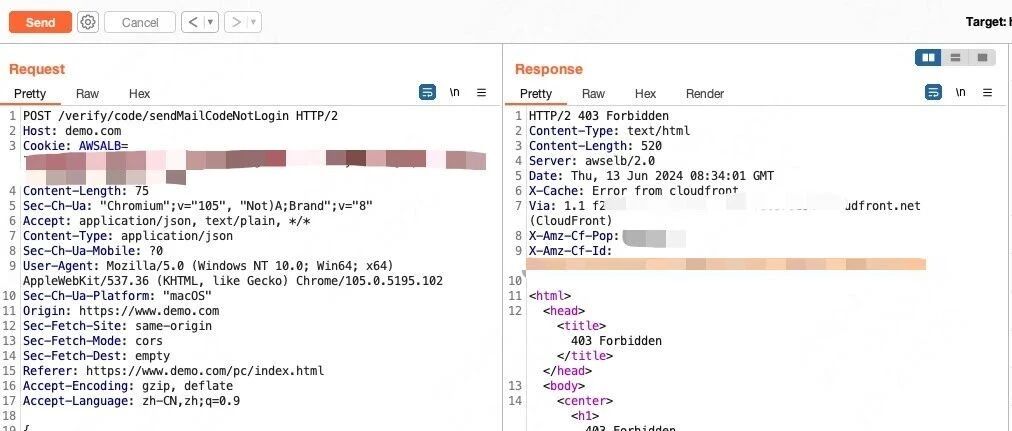Click Content-Type: text/html in response

pos(609,131)
